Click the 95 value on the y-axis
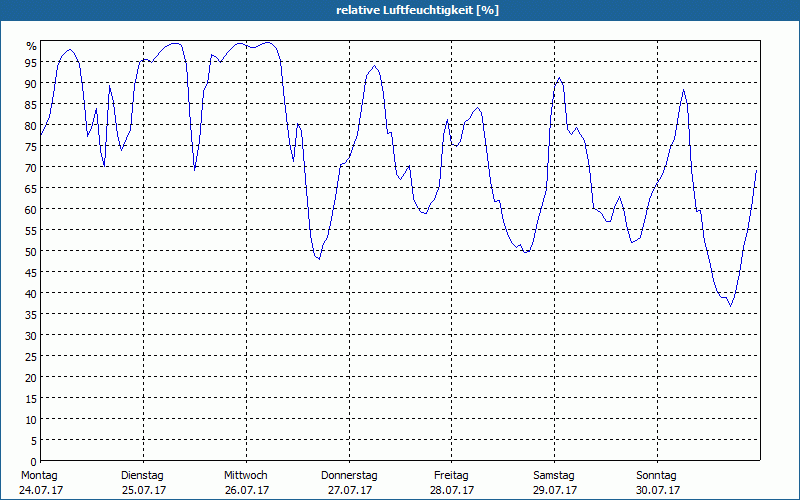 coord(31,62)
